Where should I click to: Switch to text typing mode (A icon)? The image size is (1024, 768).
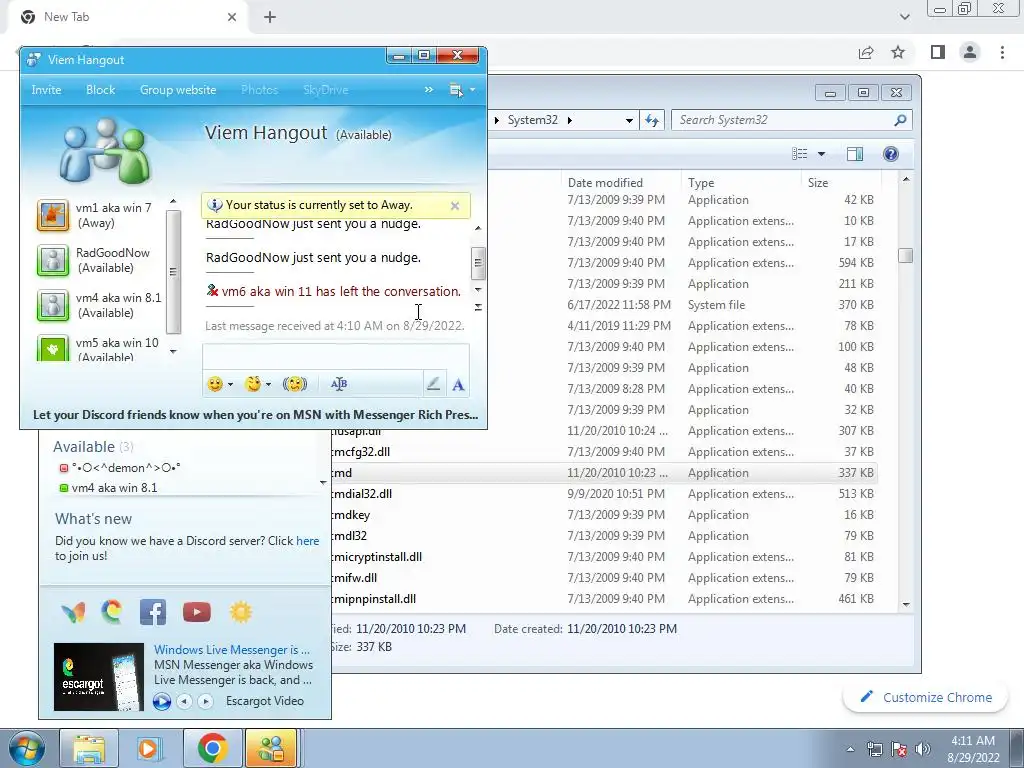click(x=458, y=385)
